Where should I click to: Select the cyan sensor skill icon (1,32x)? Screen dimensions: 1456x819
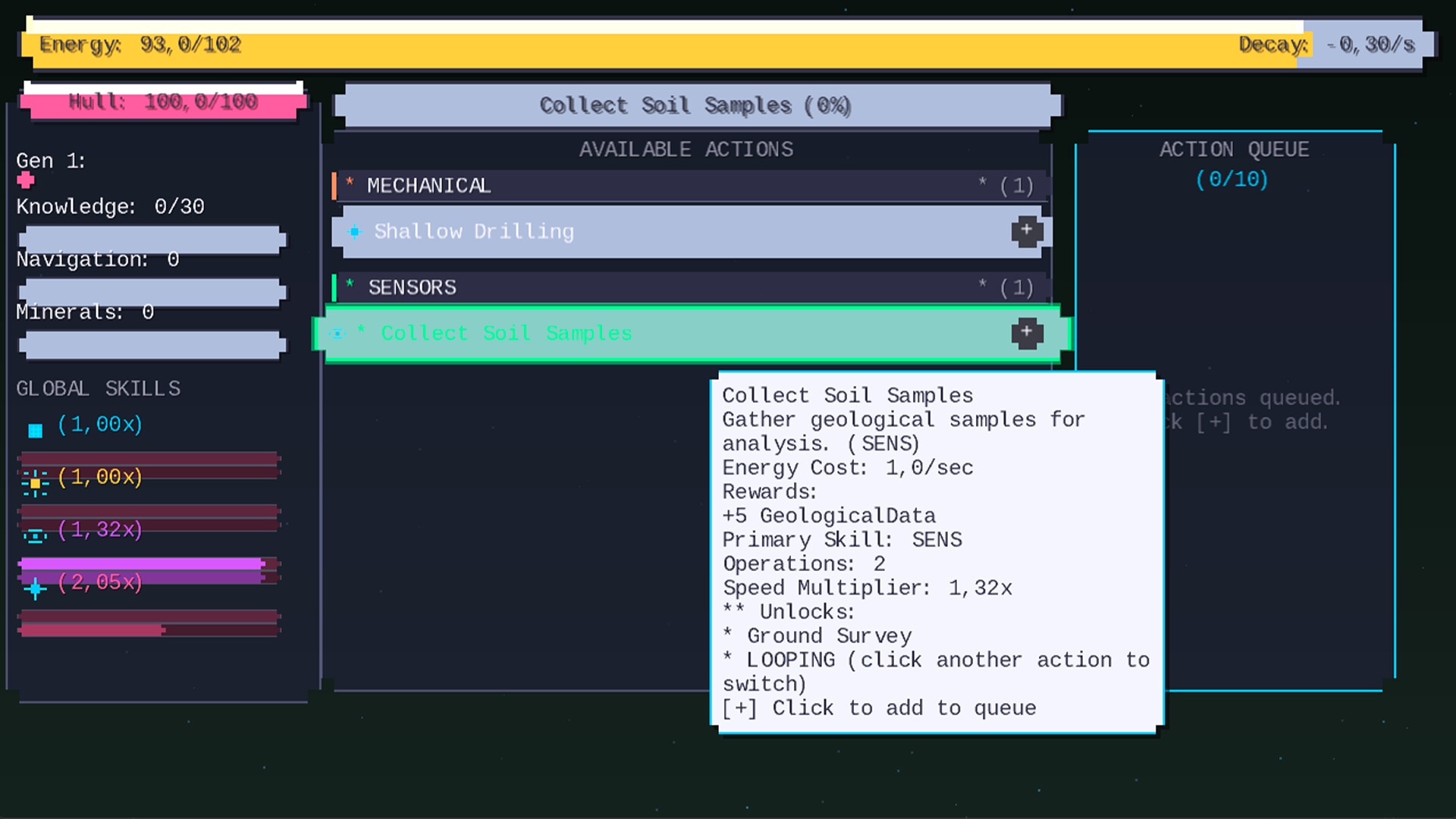[34, 536]
